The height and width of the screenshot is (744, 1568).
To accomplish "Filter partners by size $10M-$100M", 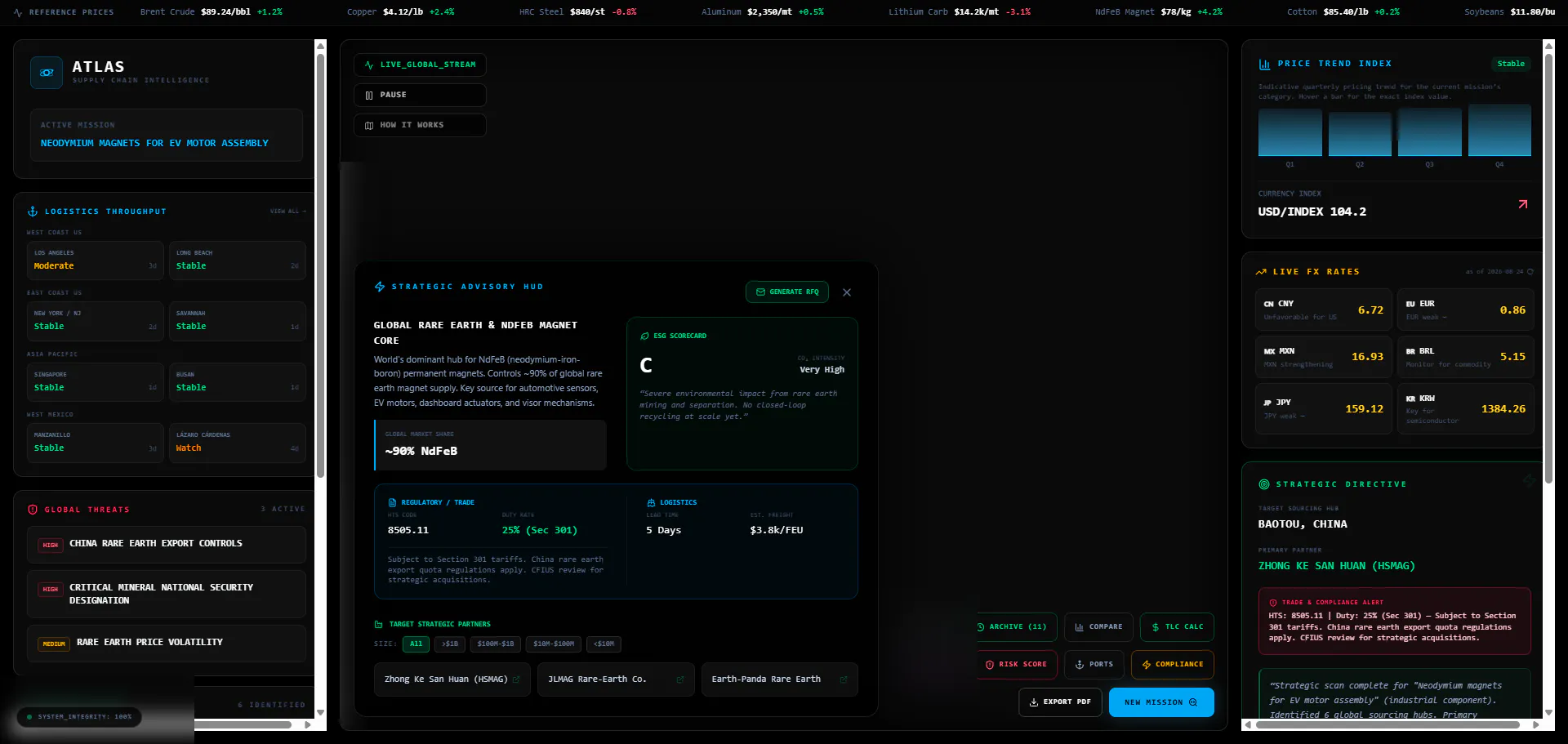I will click(x=554, y=644).
